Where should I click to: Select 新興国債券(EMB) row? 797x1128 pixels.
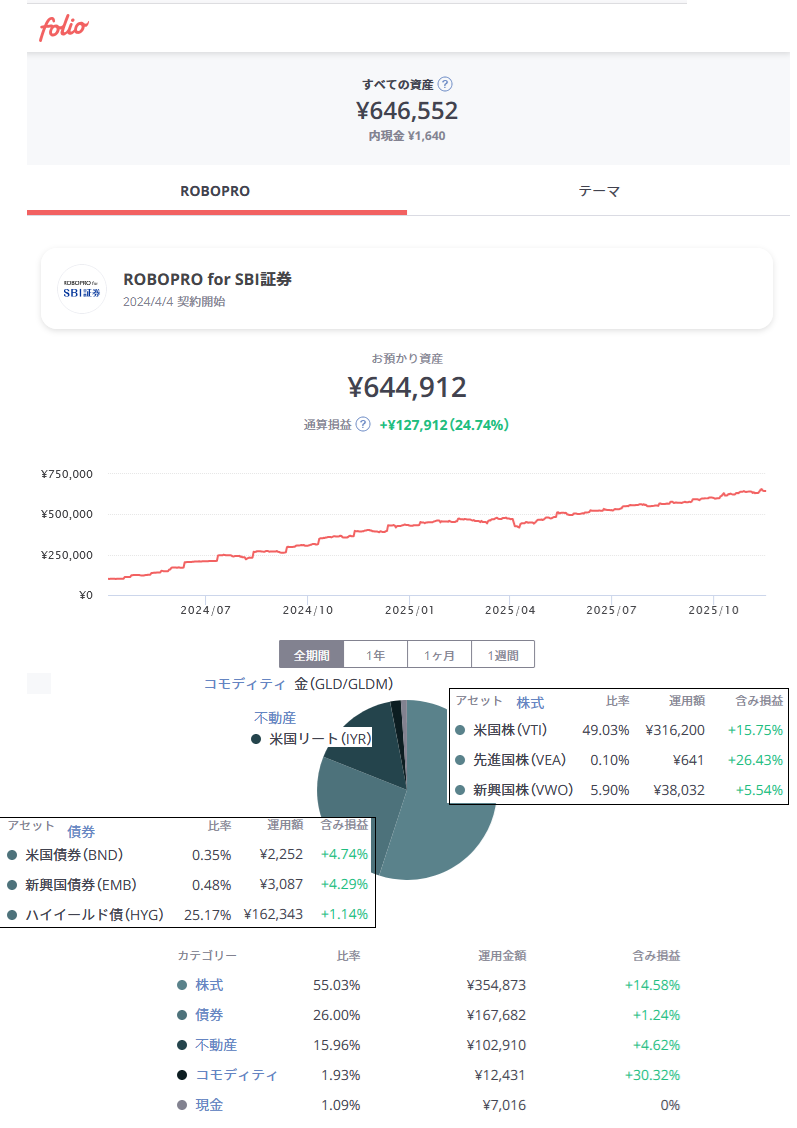[x=187, y=885]
